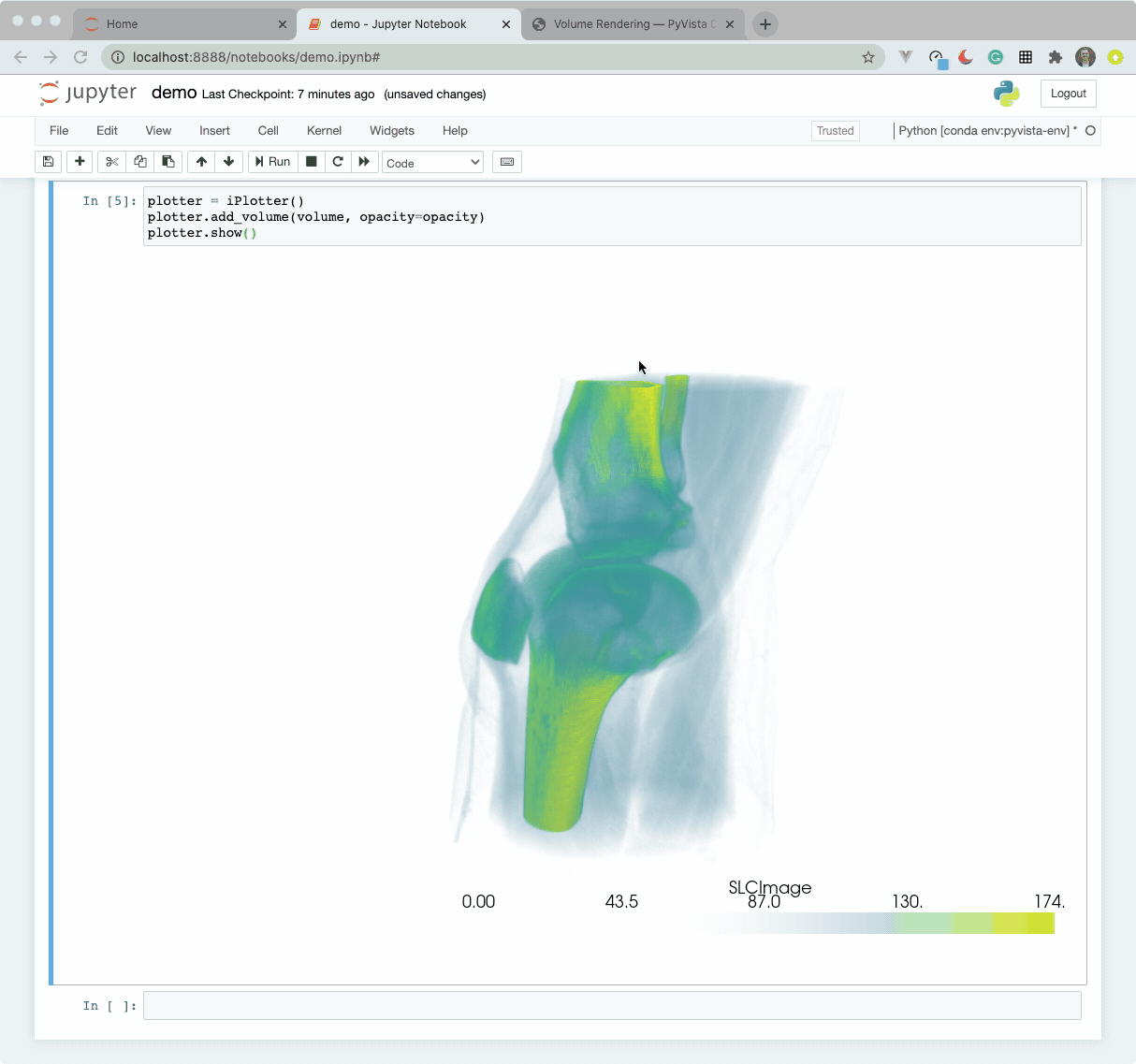1136x1064 pixels.
Task: Click the 0.00 colorbar label
Action: [x=478, y=901]
